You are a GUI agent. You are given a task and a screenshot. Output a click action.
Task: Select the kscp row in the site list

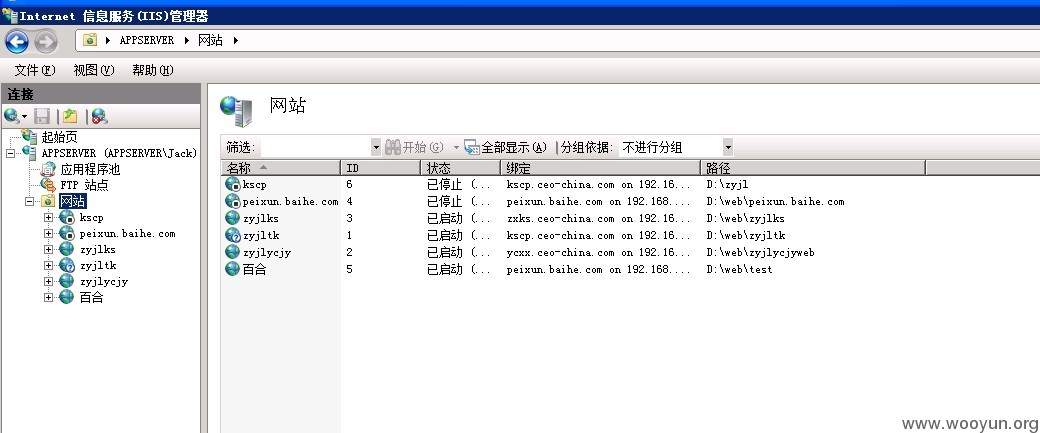point(574,184)
